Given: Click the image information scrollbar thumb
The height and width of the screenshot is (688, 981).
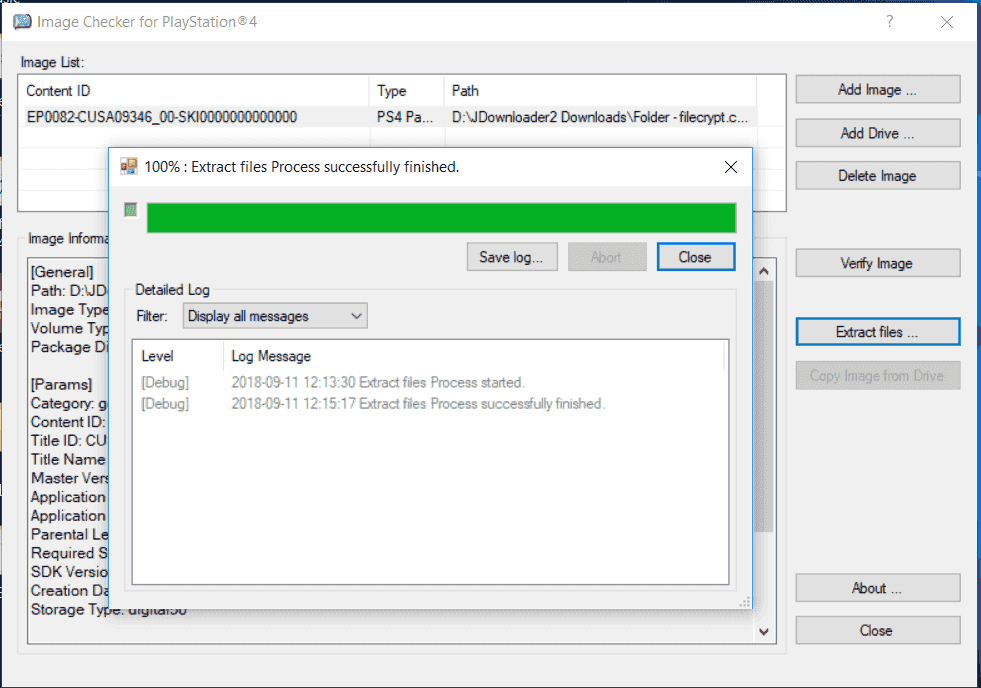Looking at the screenshot, I should [763, 407].
